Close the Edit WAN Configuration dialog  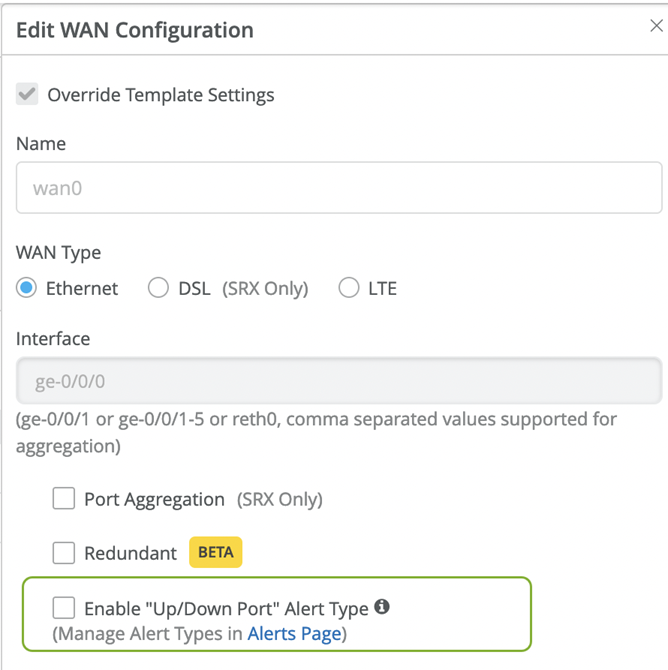[656, 27]
